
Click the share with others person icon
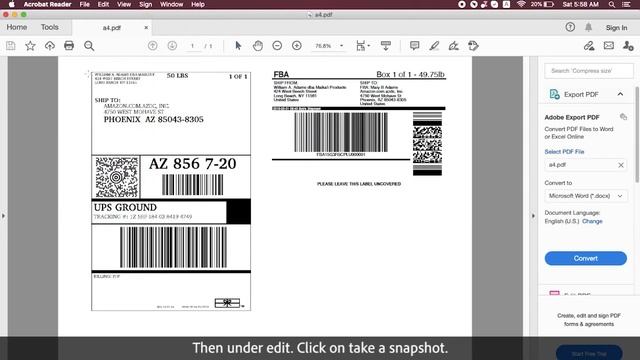628,46
